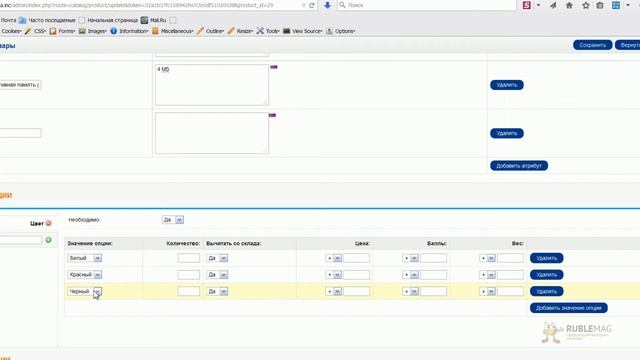Click the blue grid extension icon

(x=616, y=5)
